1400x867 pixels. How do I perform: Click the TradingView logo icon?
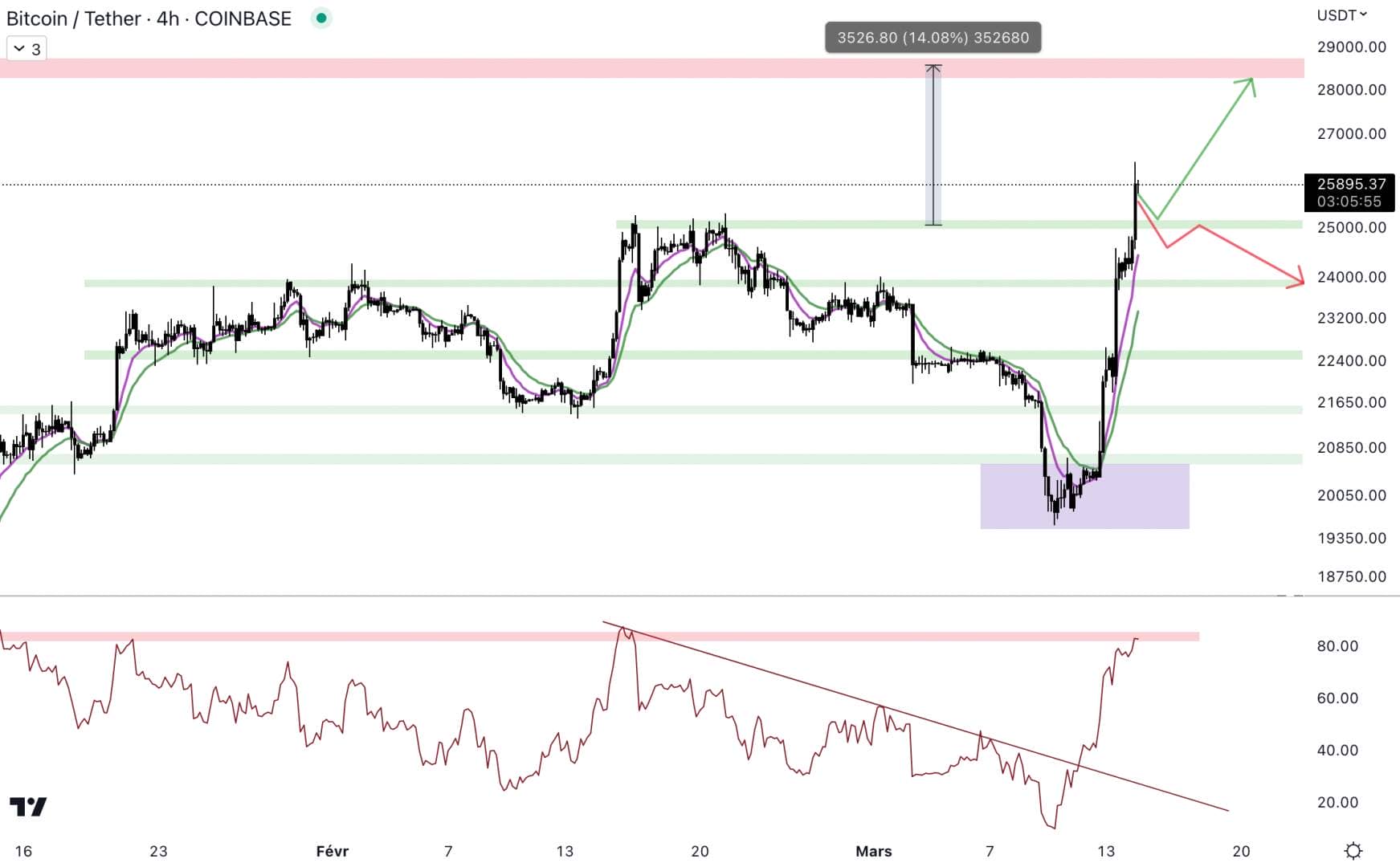click(28, 806)
